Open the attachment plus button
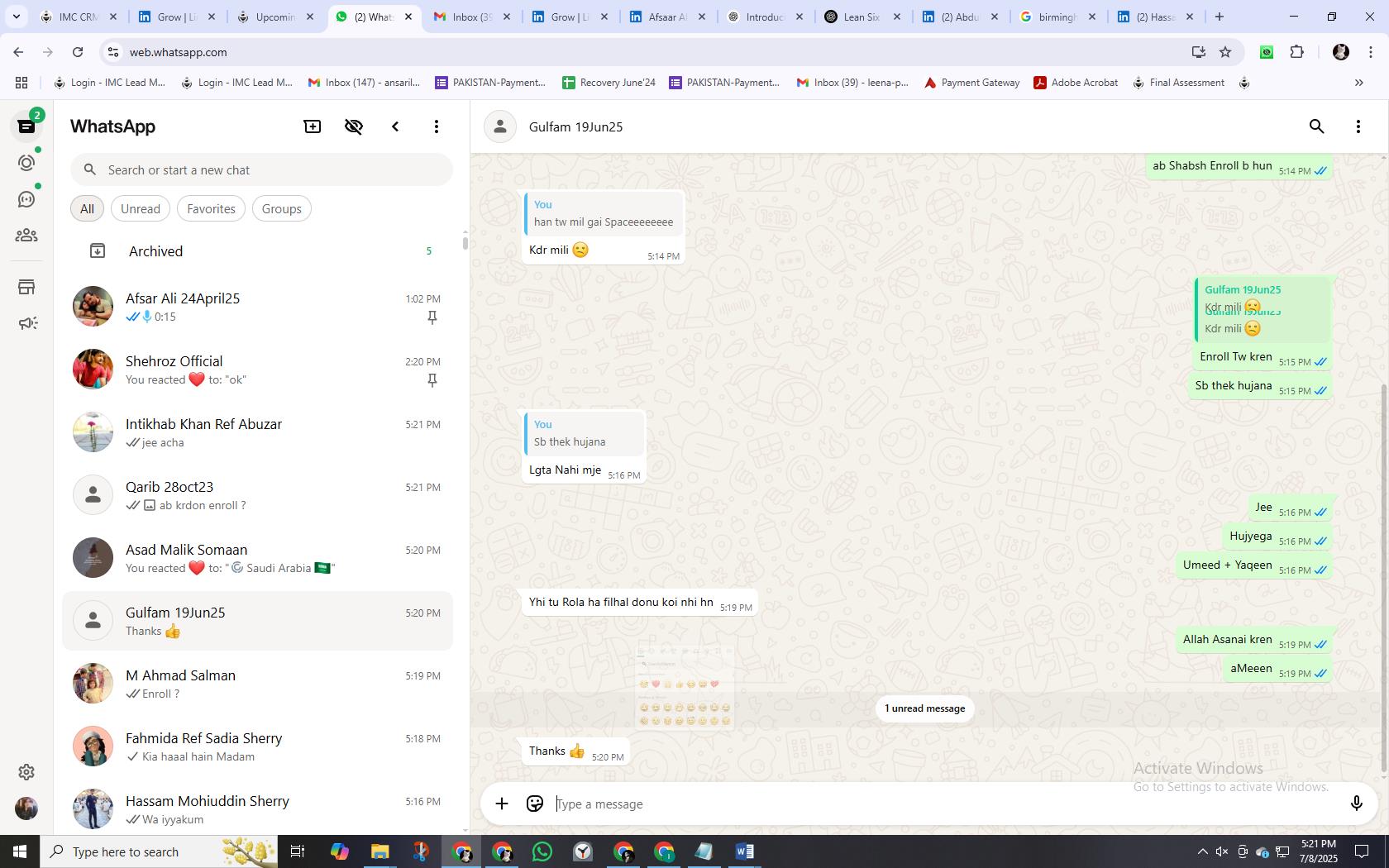This screenshot has width=1389, height=868. (502, 804)
